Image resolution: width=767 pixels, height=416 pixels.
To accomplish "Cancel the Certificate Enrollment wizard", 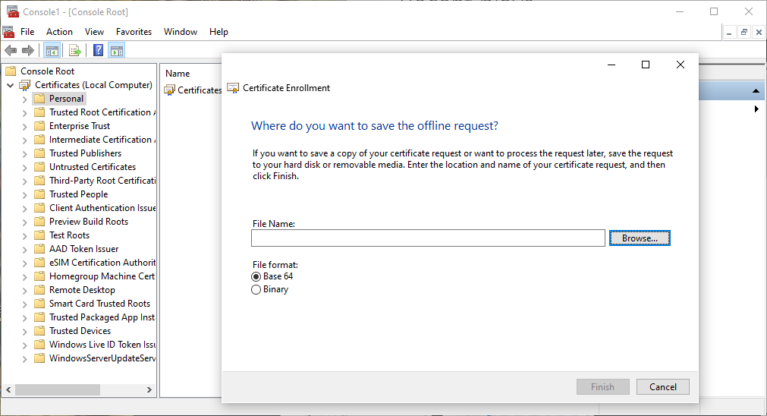I will [662, 386].
